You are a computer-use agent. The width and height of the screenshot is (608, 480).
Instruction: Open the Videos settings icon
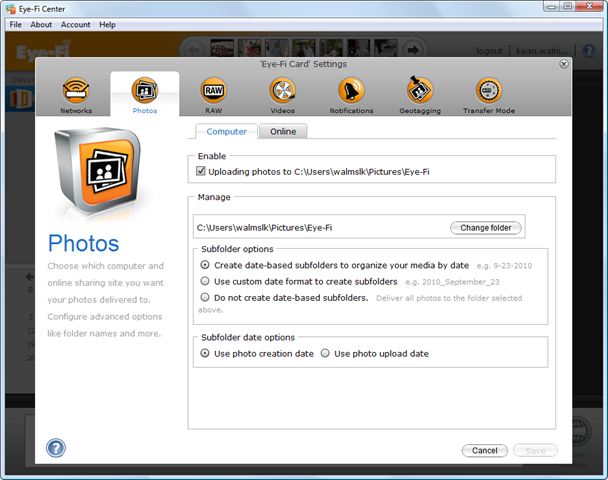tap(282, 92)
